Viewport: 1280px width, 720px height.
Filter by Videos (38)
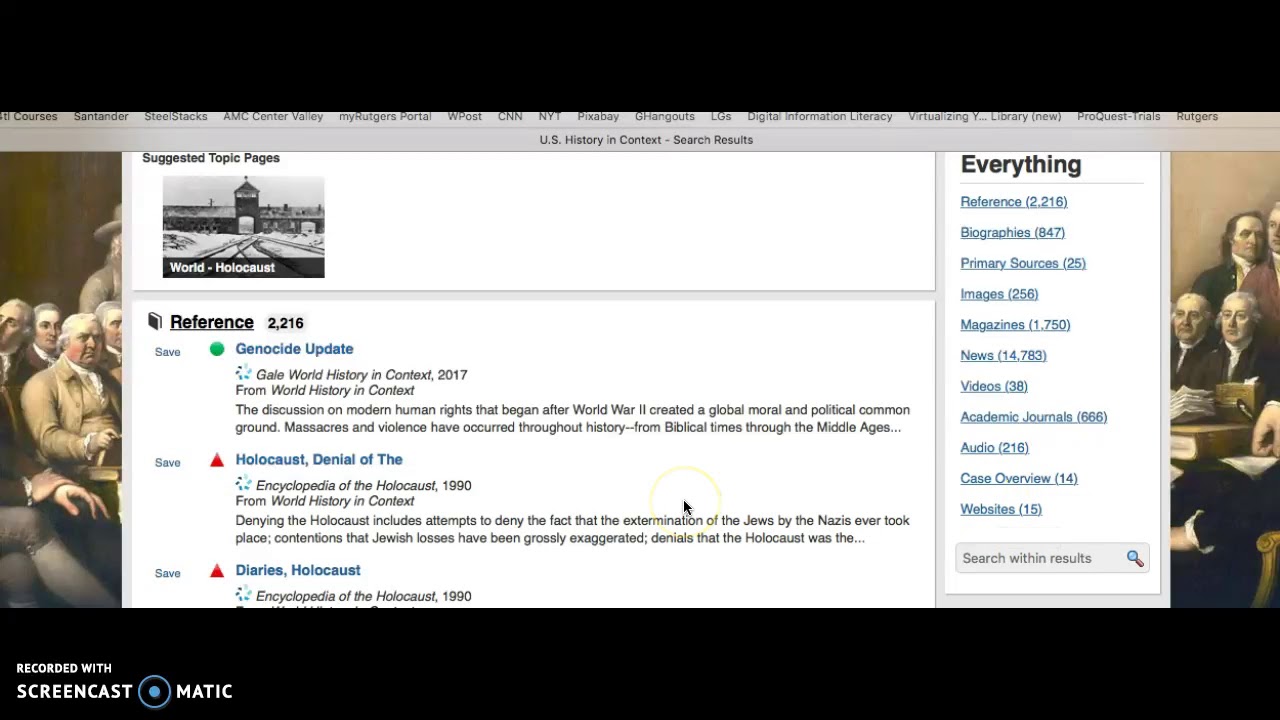point(993,386)
